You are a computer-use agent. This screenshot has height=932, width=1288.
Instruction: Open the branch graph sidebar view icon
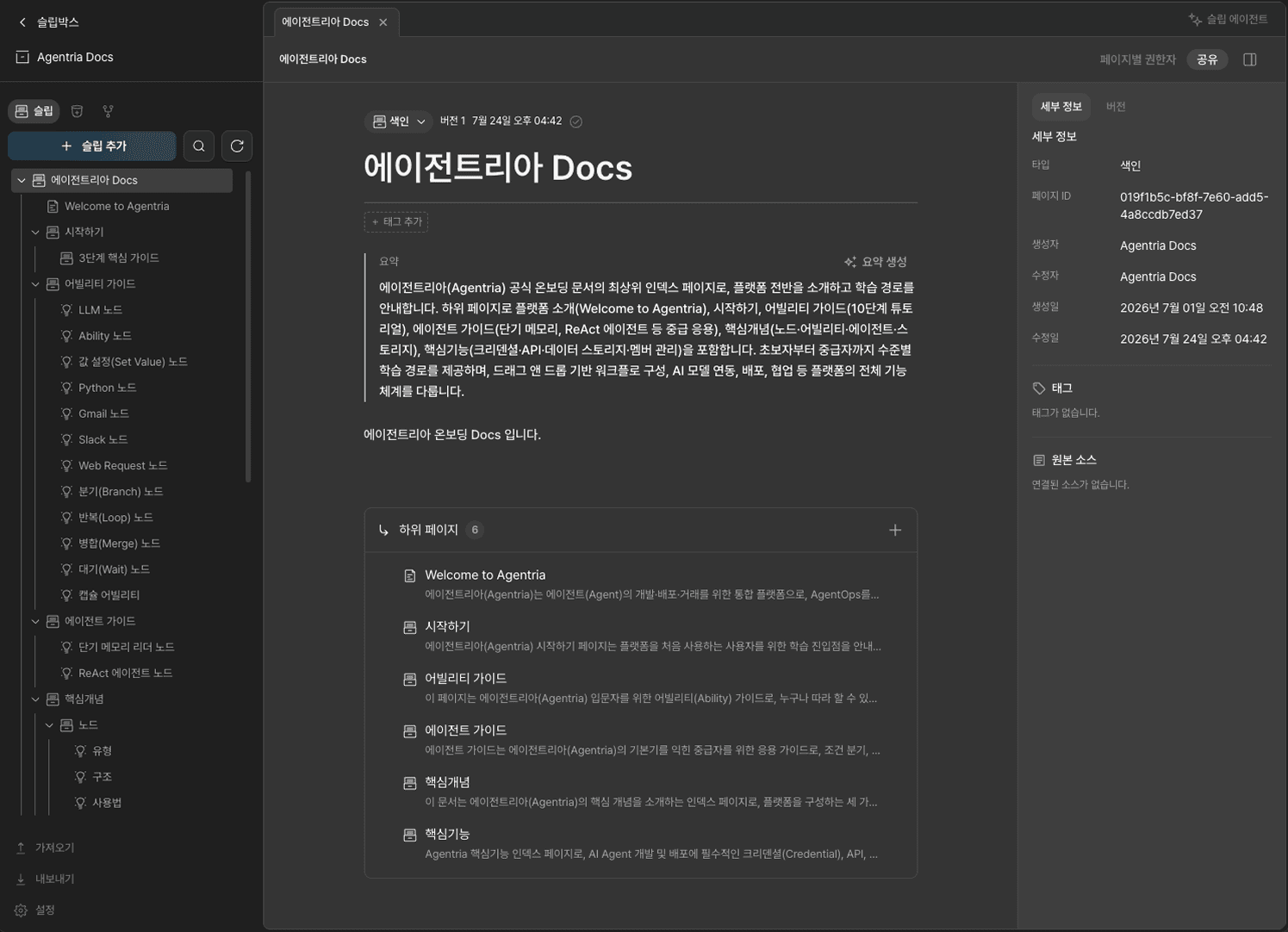pos(108,111)
